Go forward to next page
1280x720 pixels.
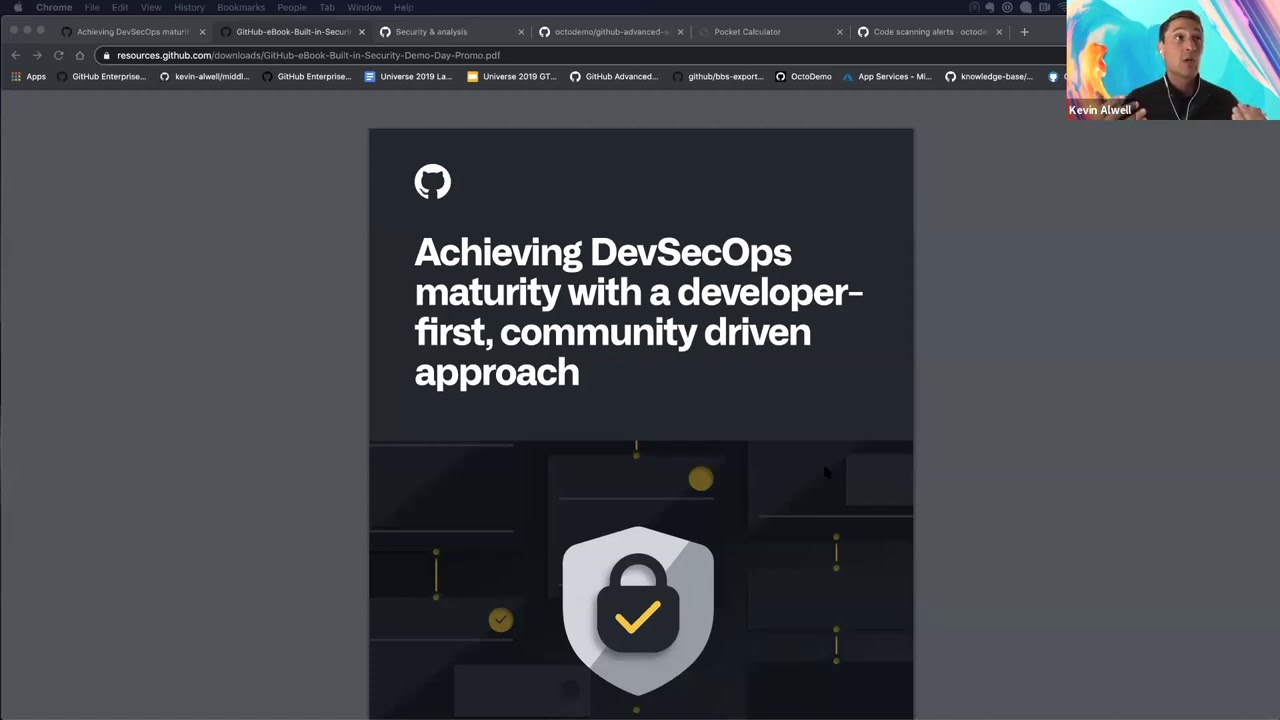pyautogui.click(x=37, y=55)
